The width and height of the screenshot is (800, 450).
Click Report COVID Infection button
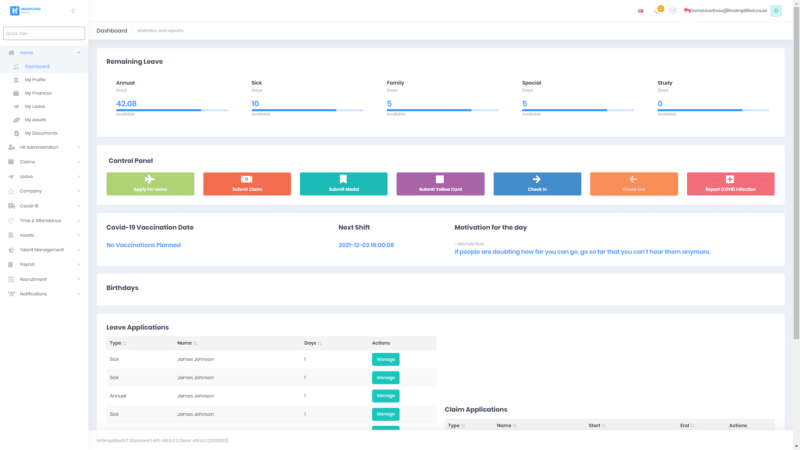click(731, 184)
